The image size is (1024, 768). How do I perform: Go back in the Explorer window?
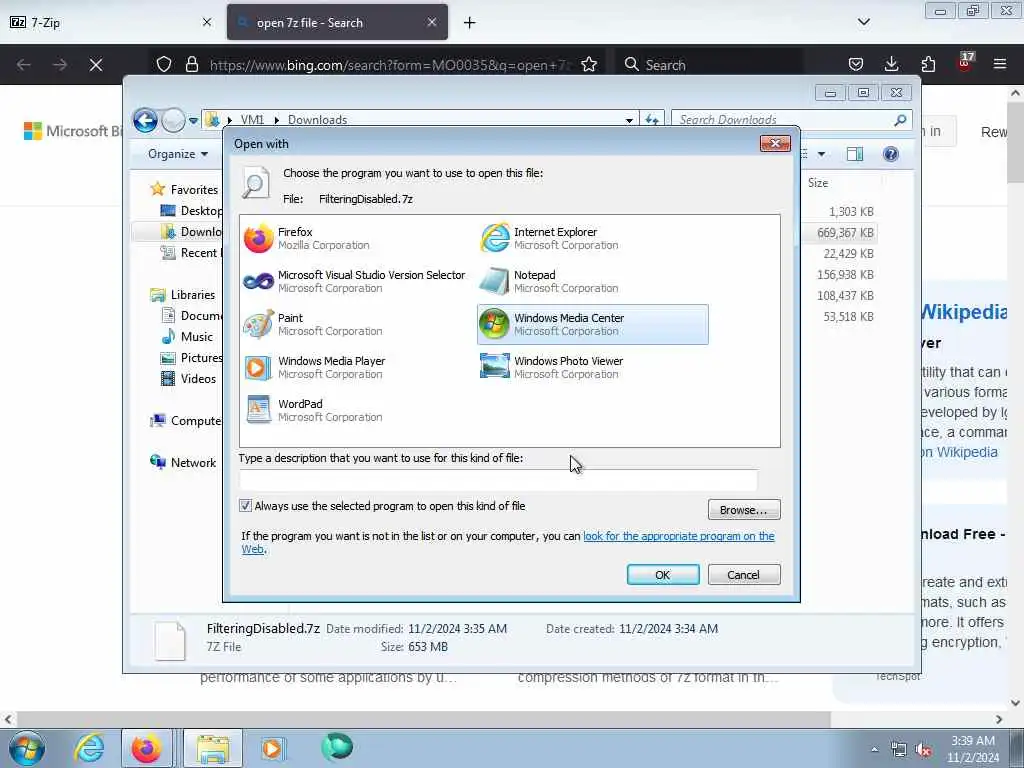point(145,121)
